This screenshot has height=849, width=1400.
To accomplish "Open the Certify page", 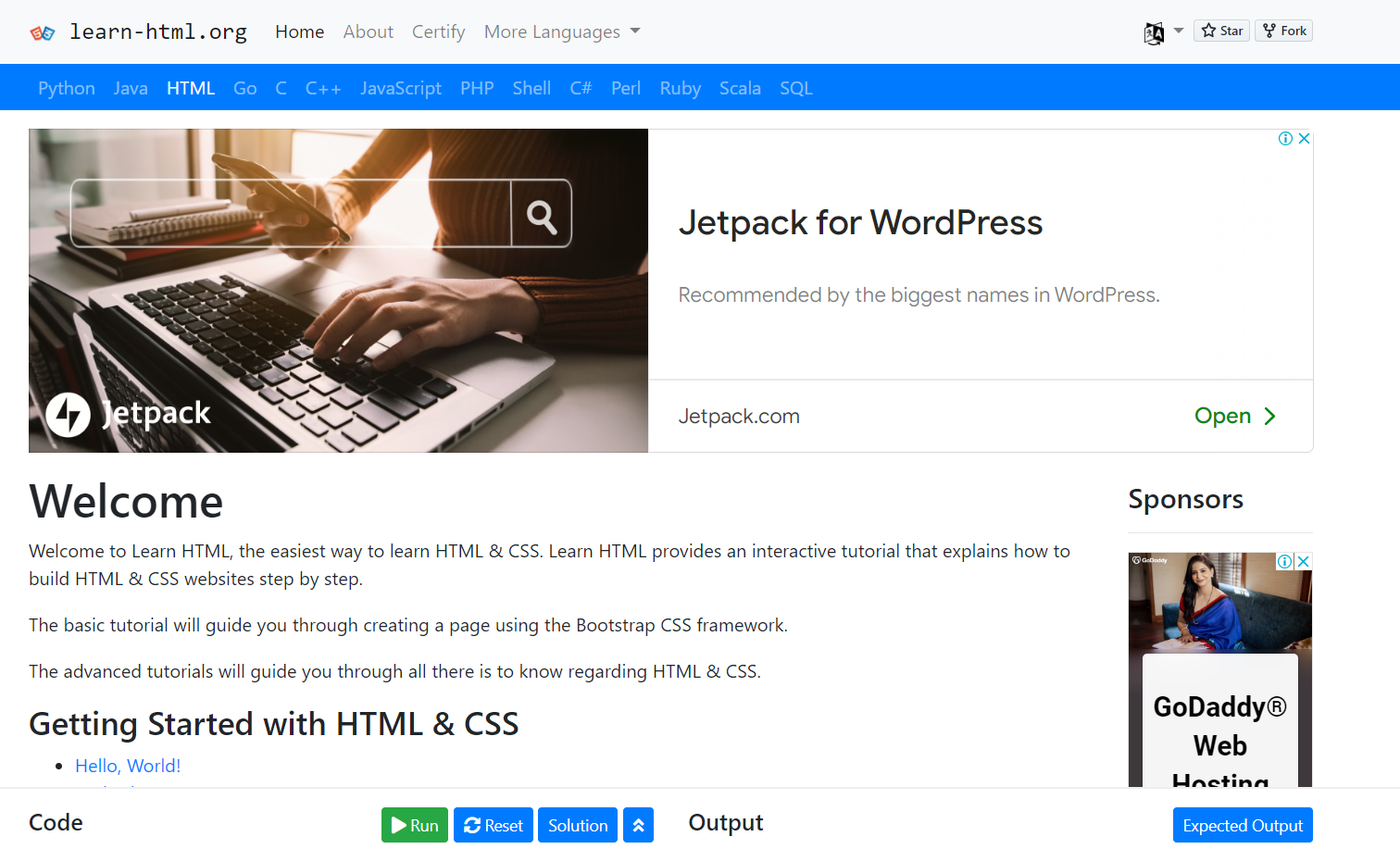I will [x=438, y=31].
